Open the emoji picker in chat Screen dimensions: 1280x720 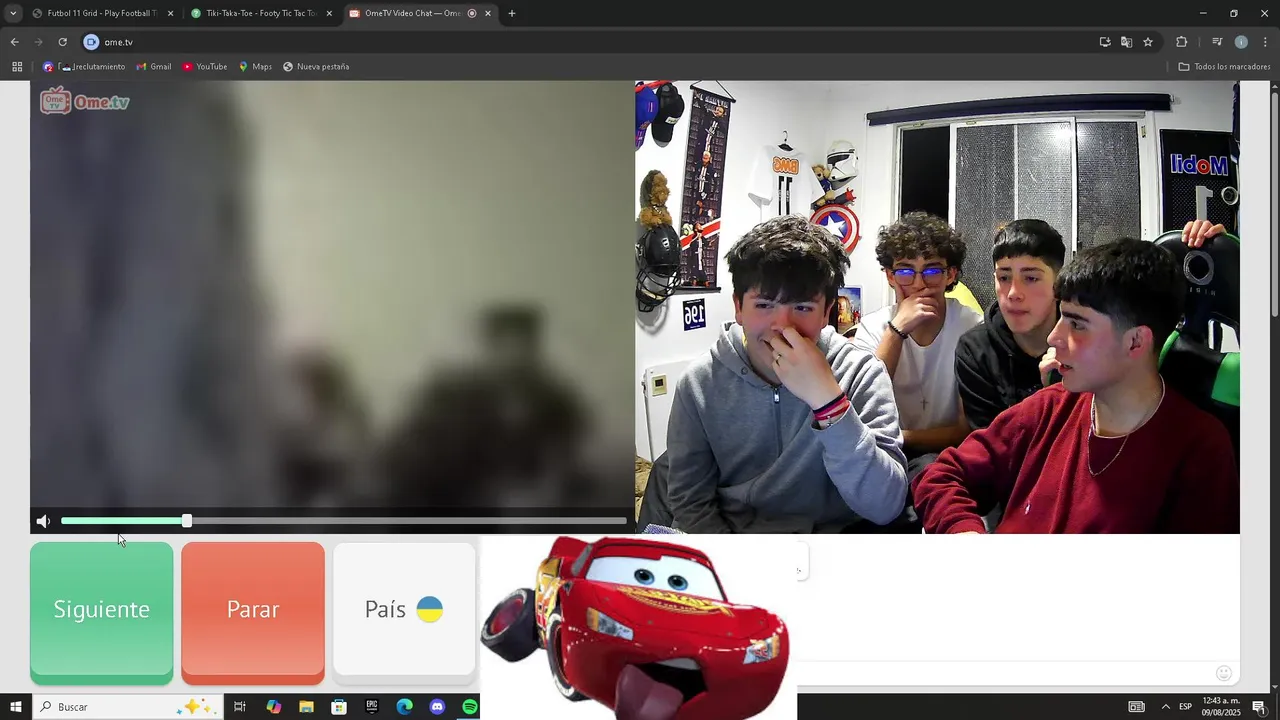click(1223, 673)
